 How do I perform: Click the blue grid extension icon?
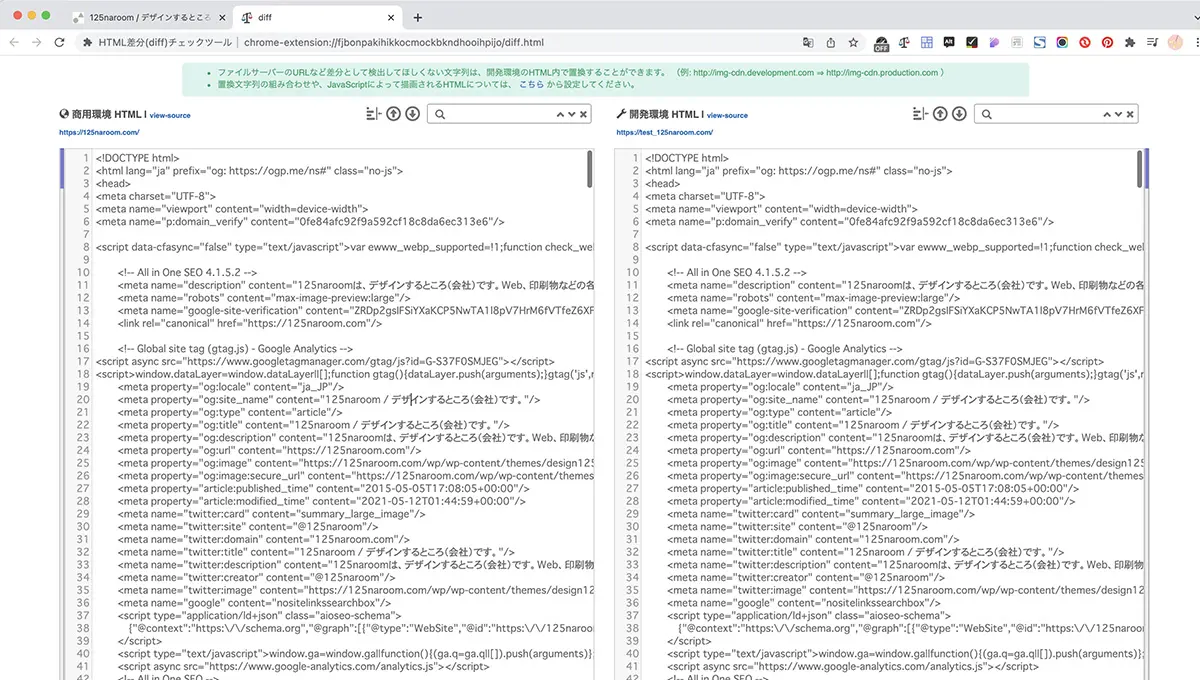[927, 43]
